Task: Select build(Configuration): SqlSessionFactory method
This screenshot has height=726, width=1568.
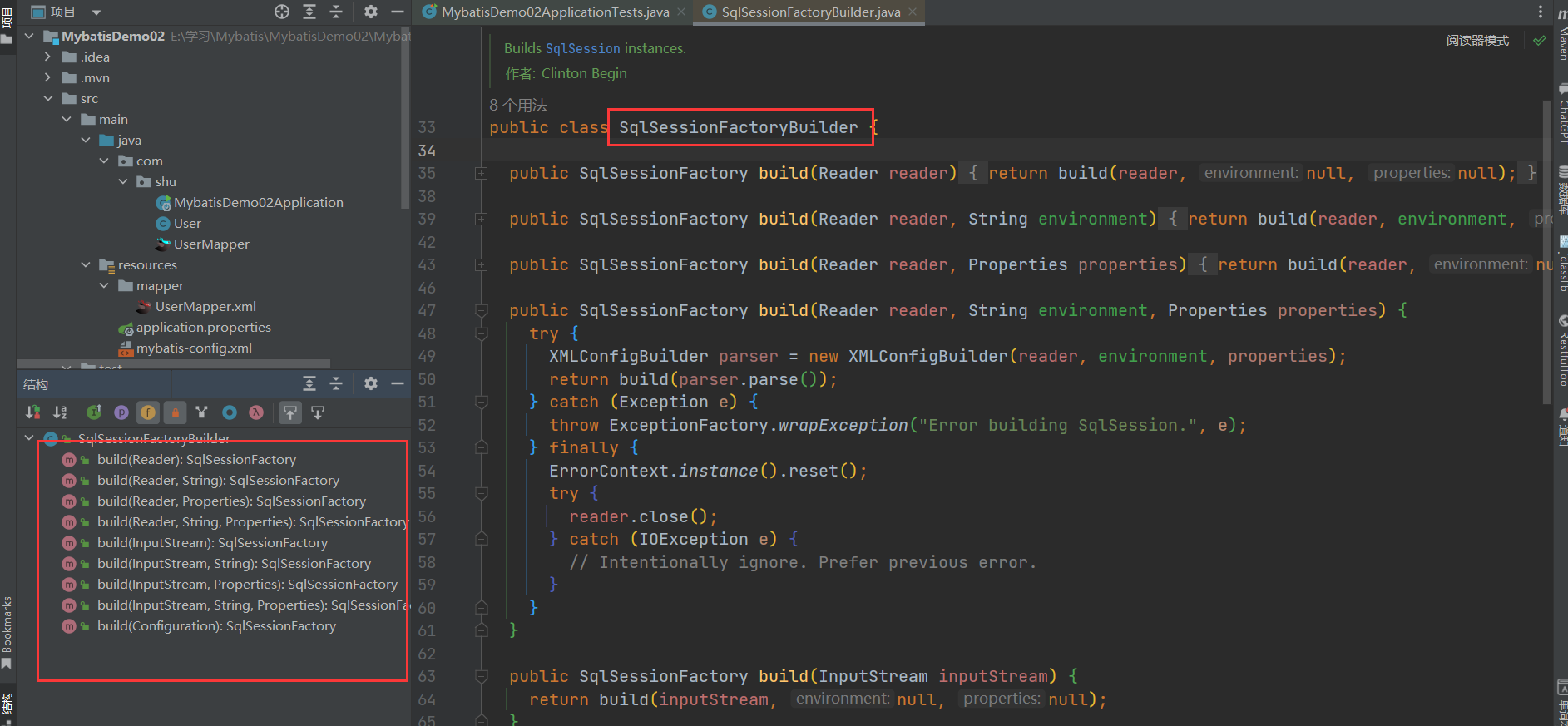Action: pos(216,625)
